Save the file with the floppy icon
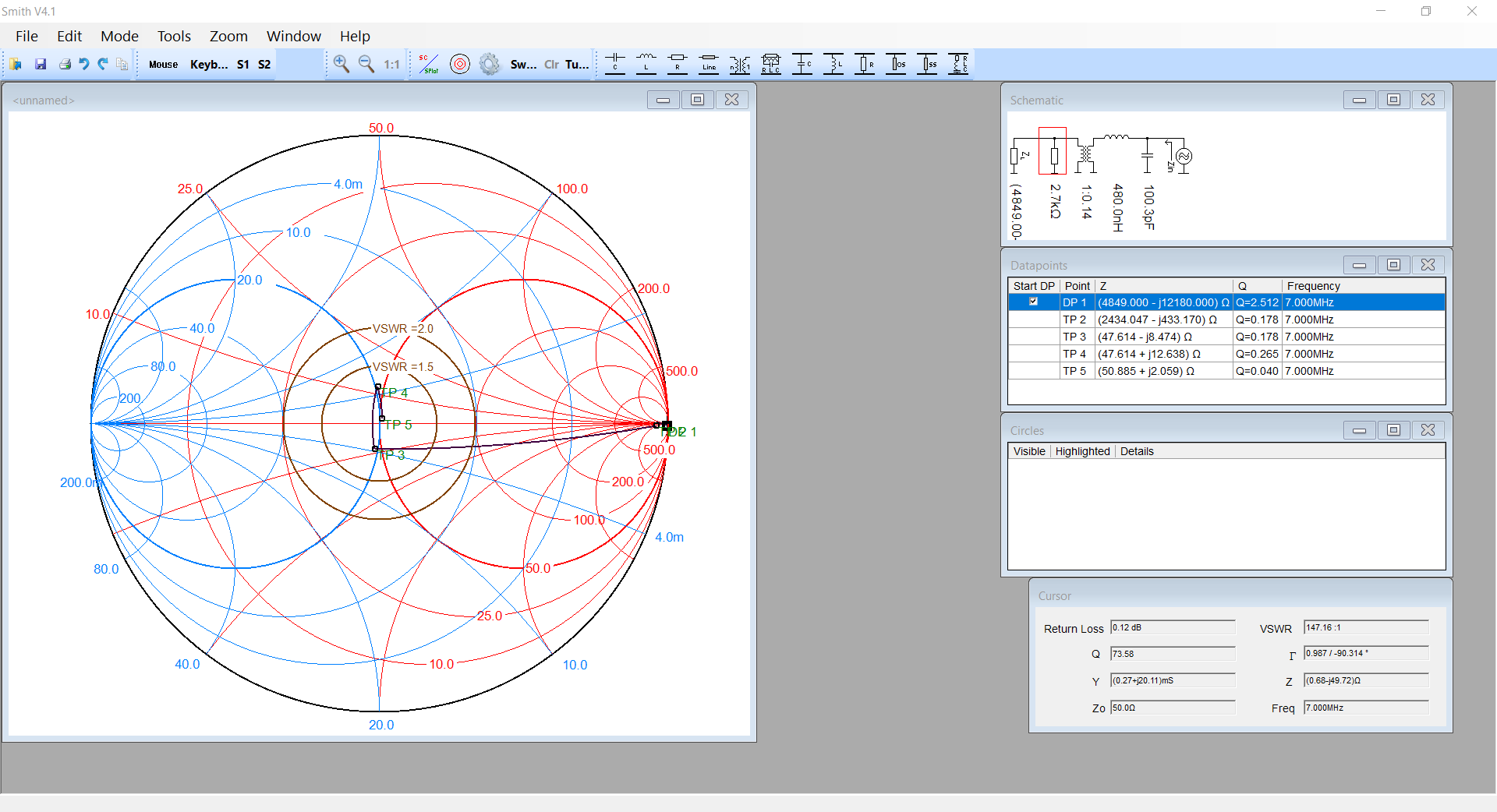 point(41,64)
